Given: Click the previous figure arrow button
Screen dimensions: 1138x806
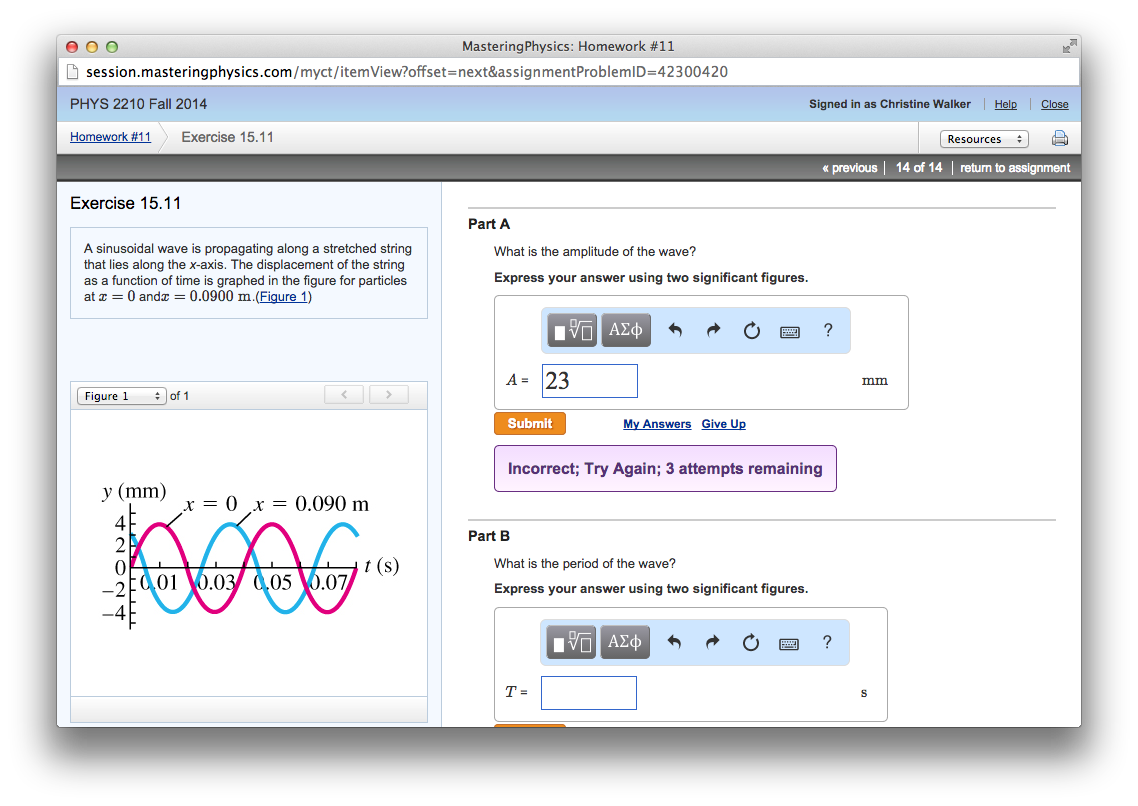Looking at the screenshot, I should (344, 394).
